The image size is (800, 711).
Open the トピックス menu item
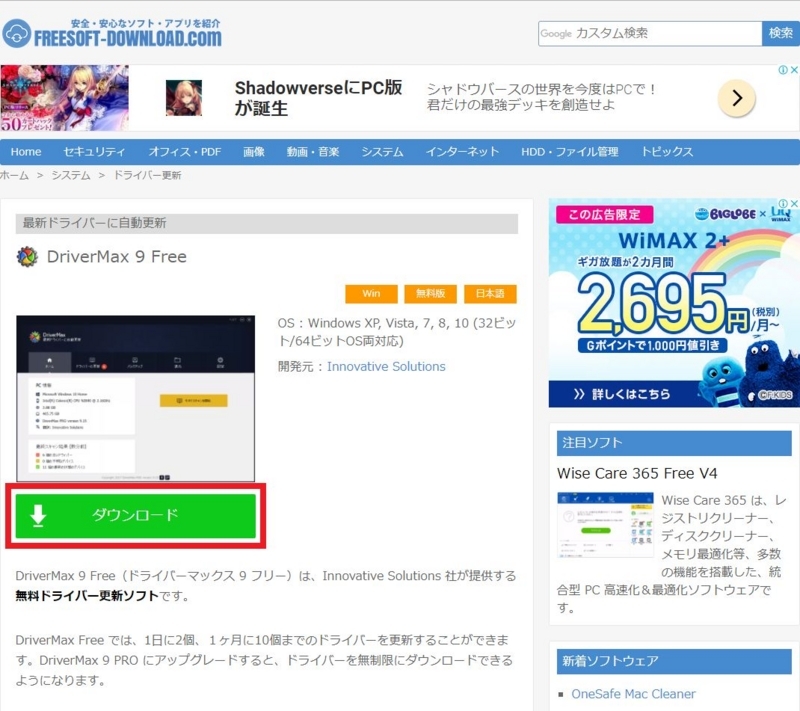(667, 151)
